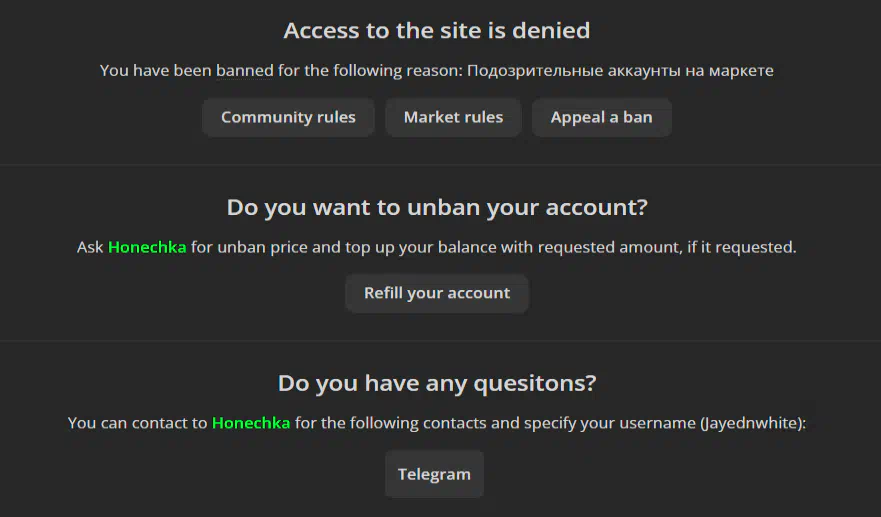881x517 pixels.
Task: Click the unban your account heading
Action: pyautogui.click(x=437, y=207)
